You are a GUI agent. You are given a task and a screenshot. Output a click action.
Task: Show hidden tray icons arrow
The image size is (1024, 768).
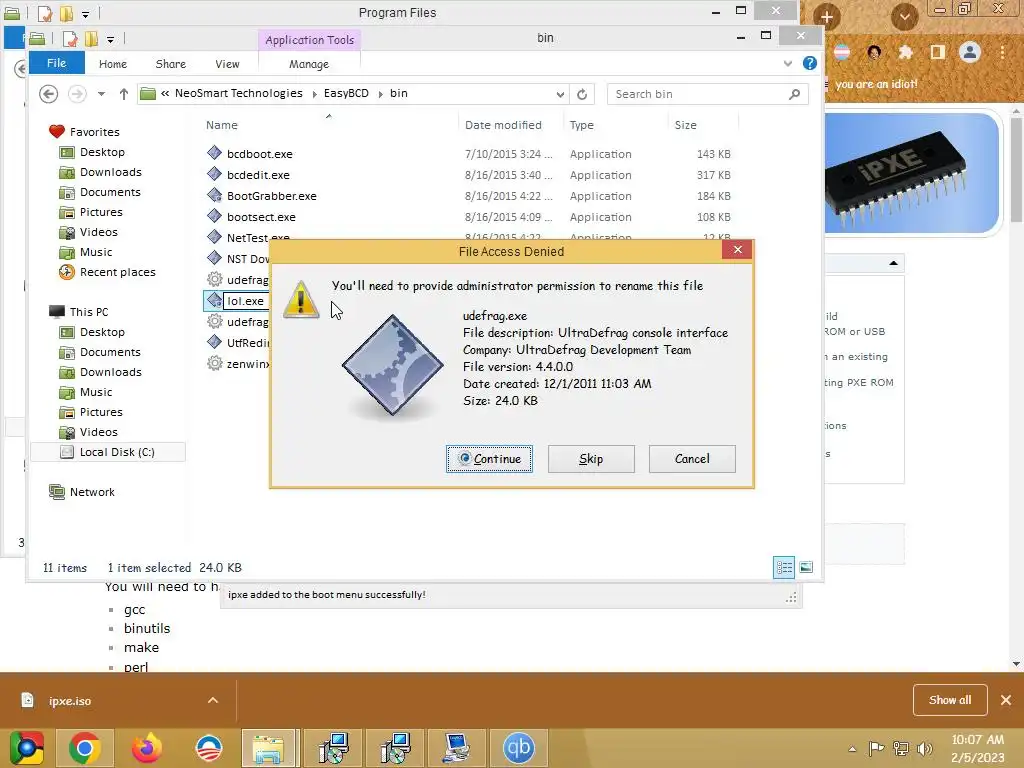(x=852, y=749)
